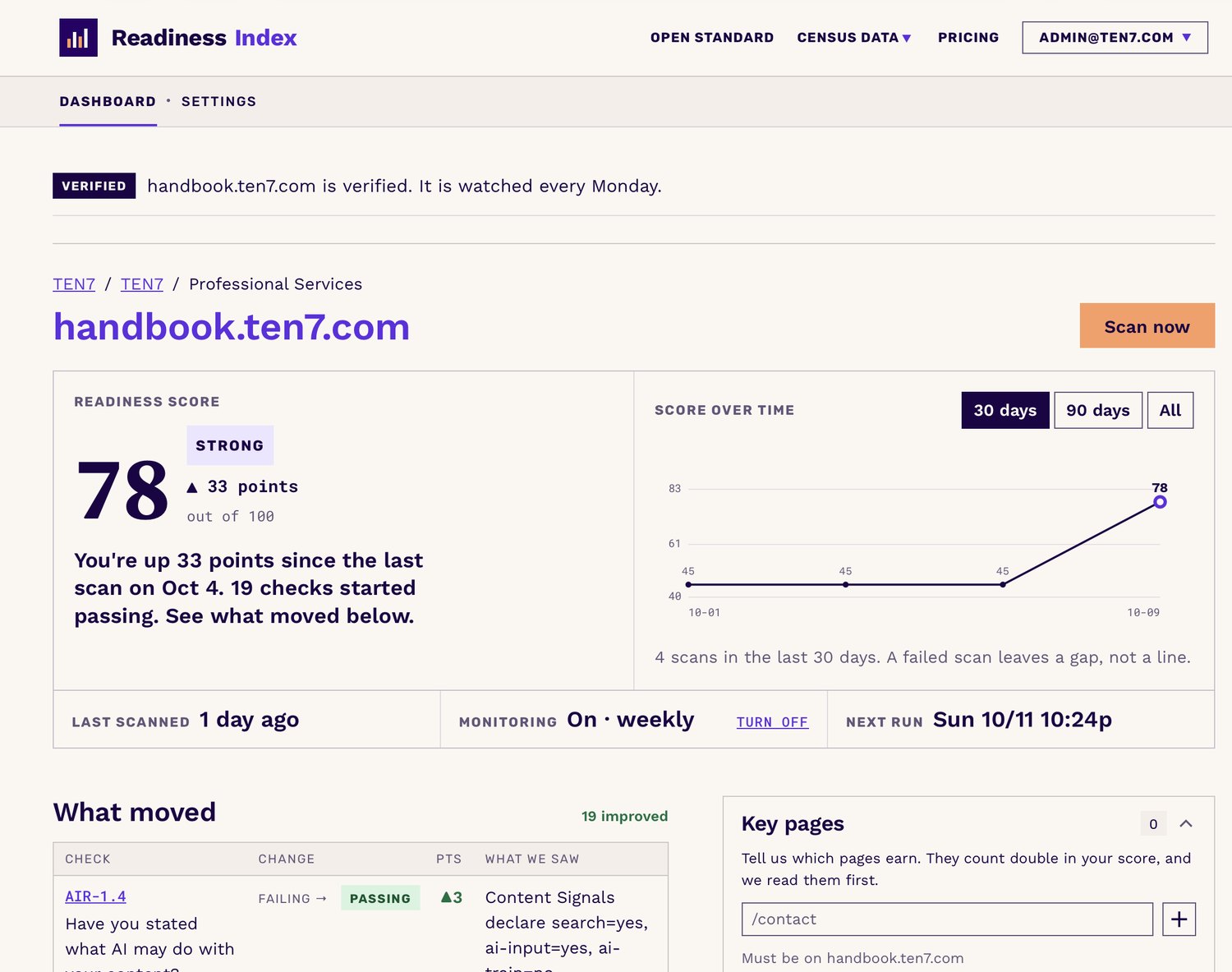Viewport: 1232px width, 972px height.
Task: Add the key page with plus icon
Action: (1179, 919)
